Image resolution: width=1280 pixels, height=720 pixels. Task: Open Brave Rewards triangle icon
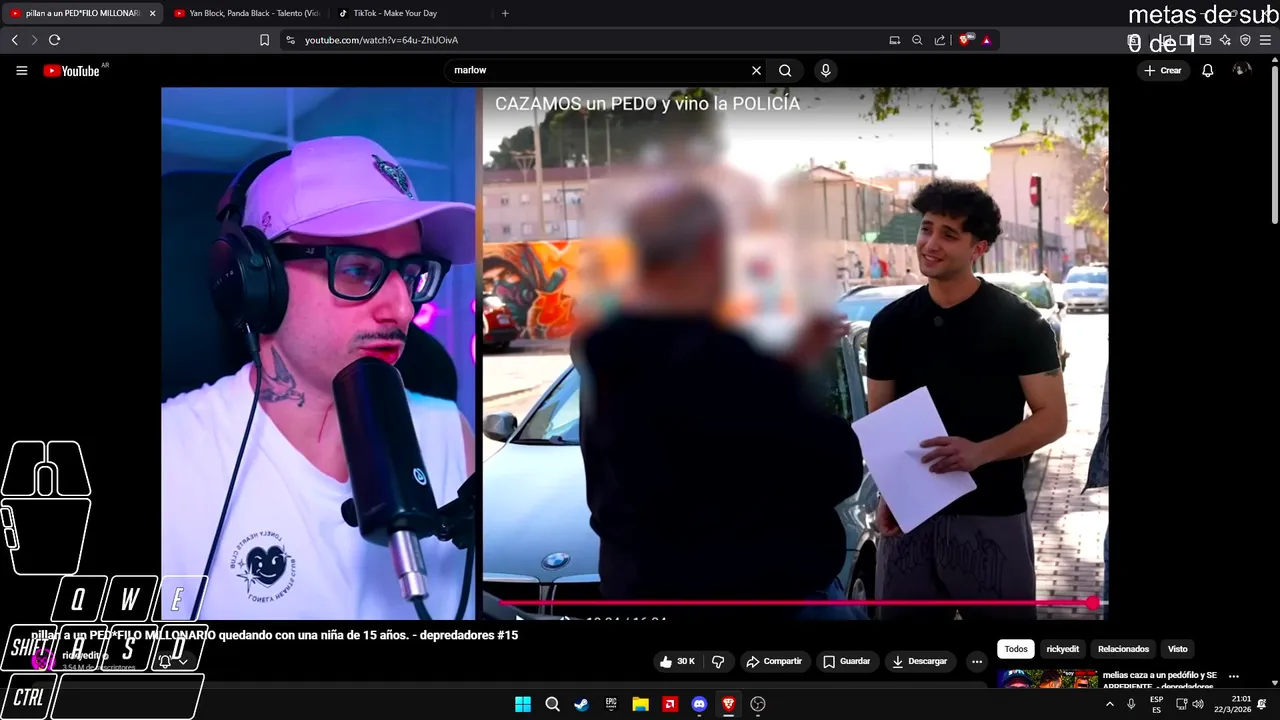coord(987,40)
